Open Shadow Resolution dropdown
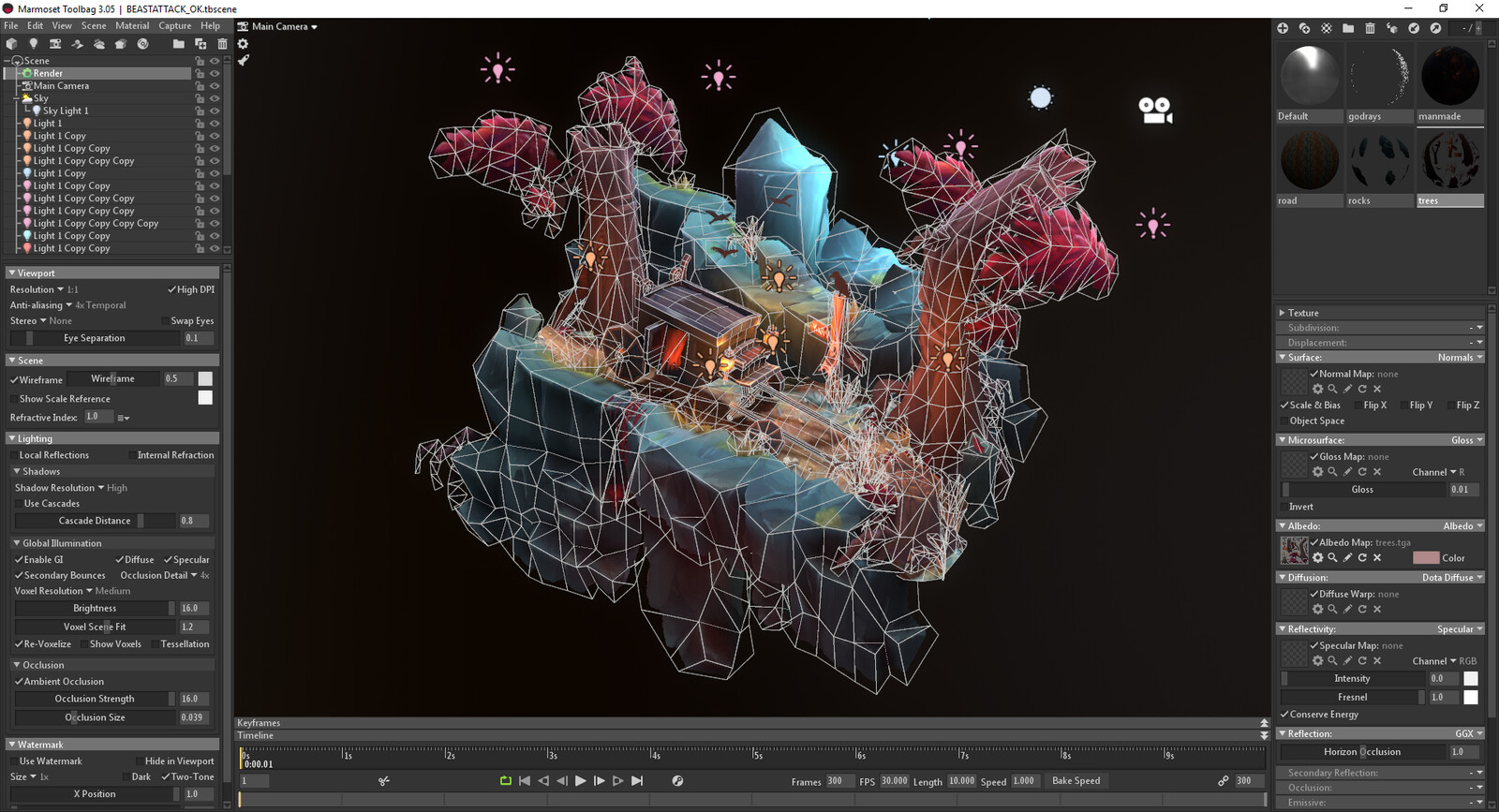1499x812 pixels. click(x=60, y=488)
